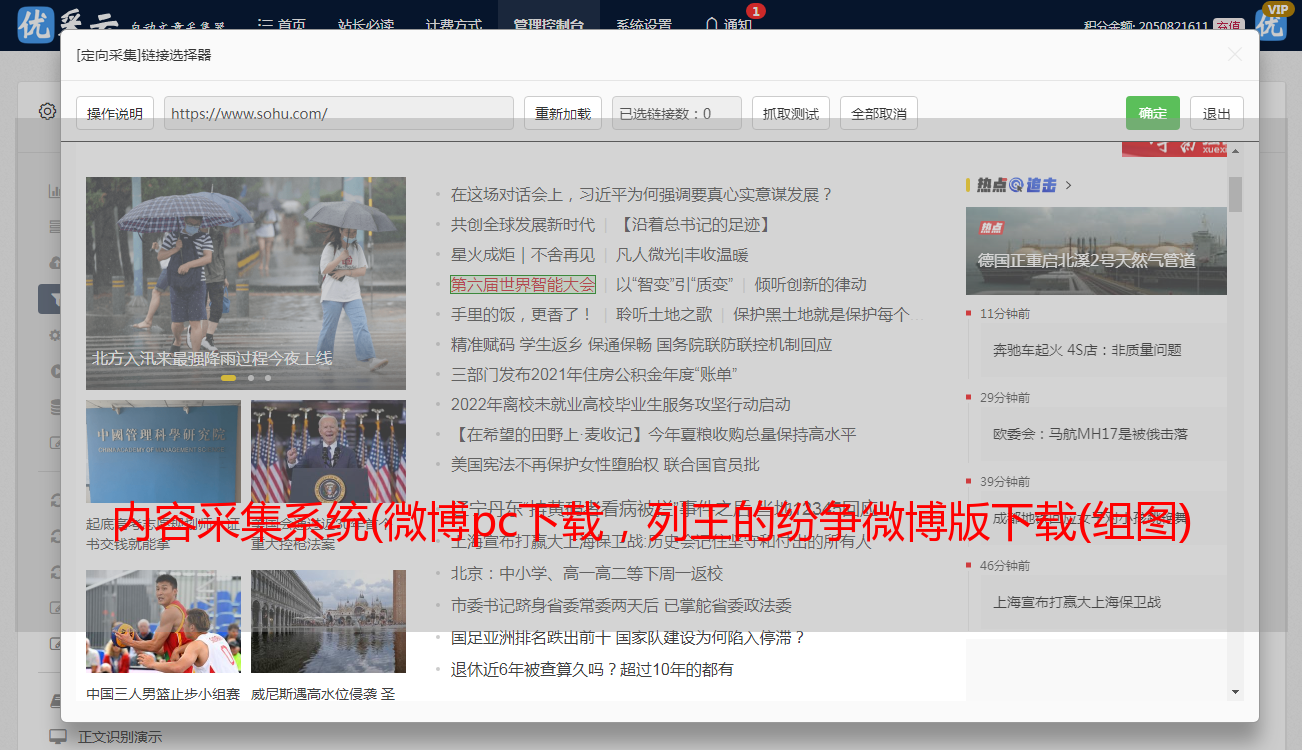Click the 11分钟前 timestamp
The height and width of the screenshot is (750, 1302).
[1005, 314]
